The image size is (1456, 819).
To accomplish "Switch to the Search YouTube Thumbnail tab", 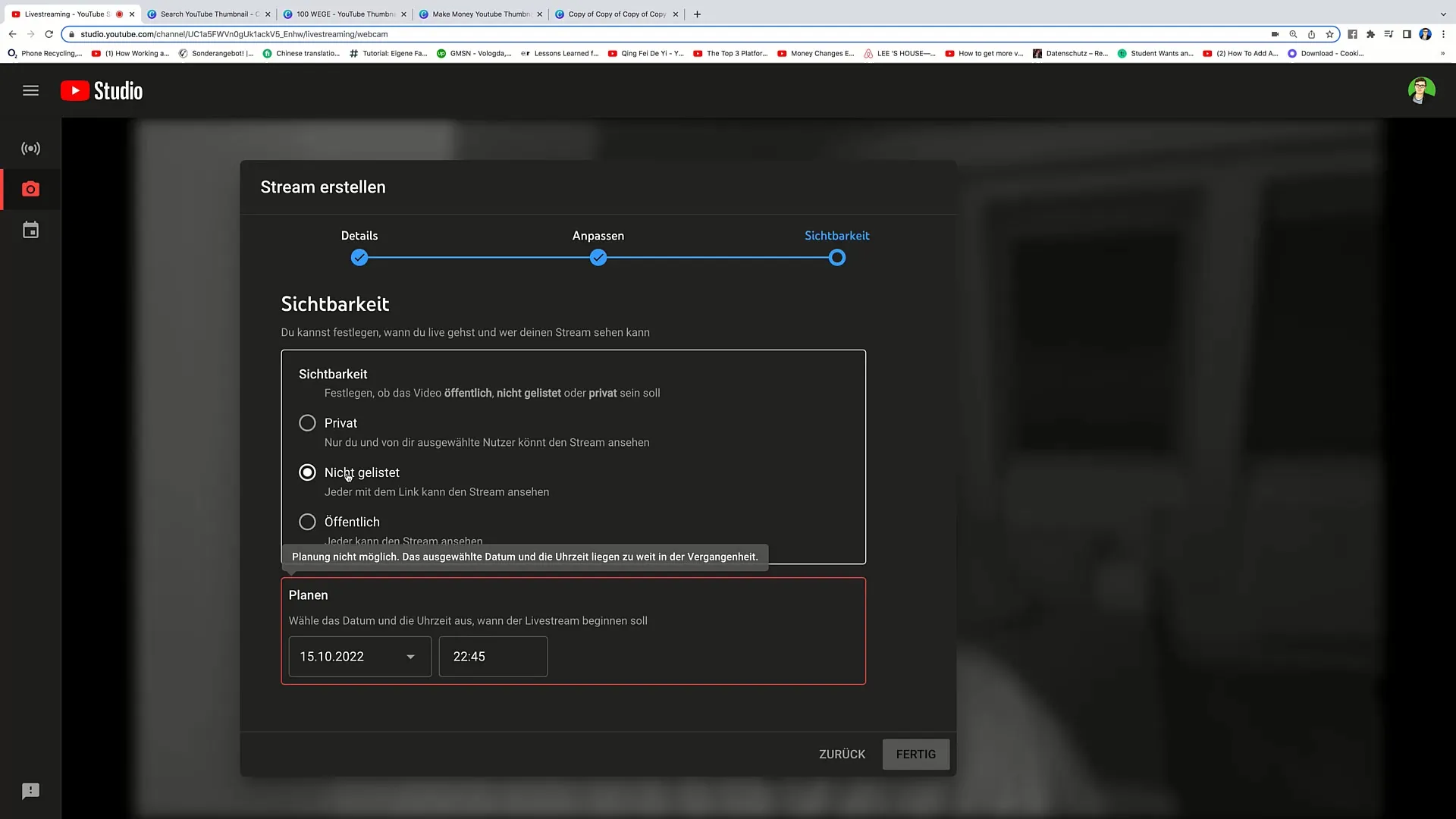I will coord(209,14).
